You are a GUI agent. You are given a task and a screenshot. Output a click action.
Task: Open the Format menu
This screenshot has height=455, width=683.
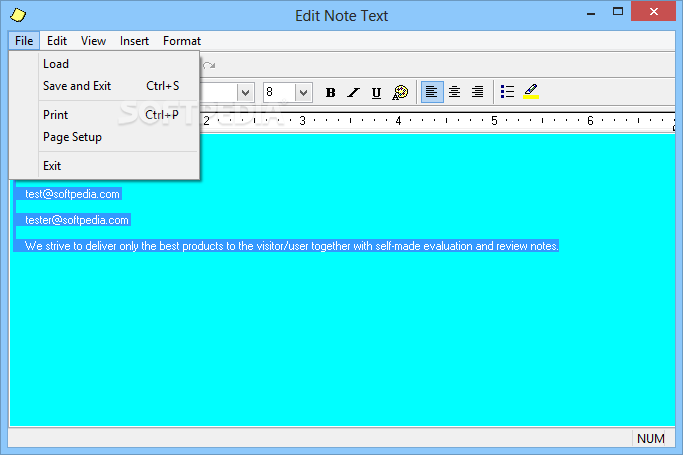pos(182,41)
